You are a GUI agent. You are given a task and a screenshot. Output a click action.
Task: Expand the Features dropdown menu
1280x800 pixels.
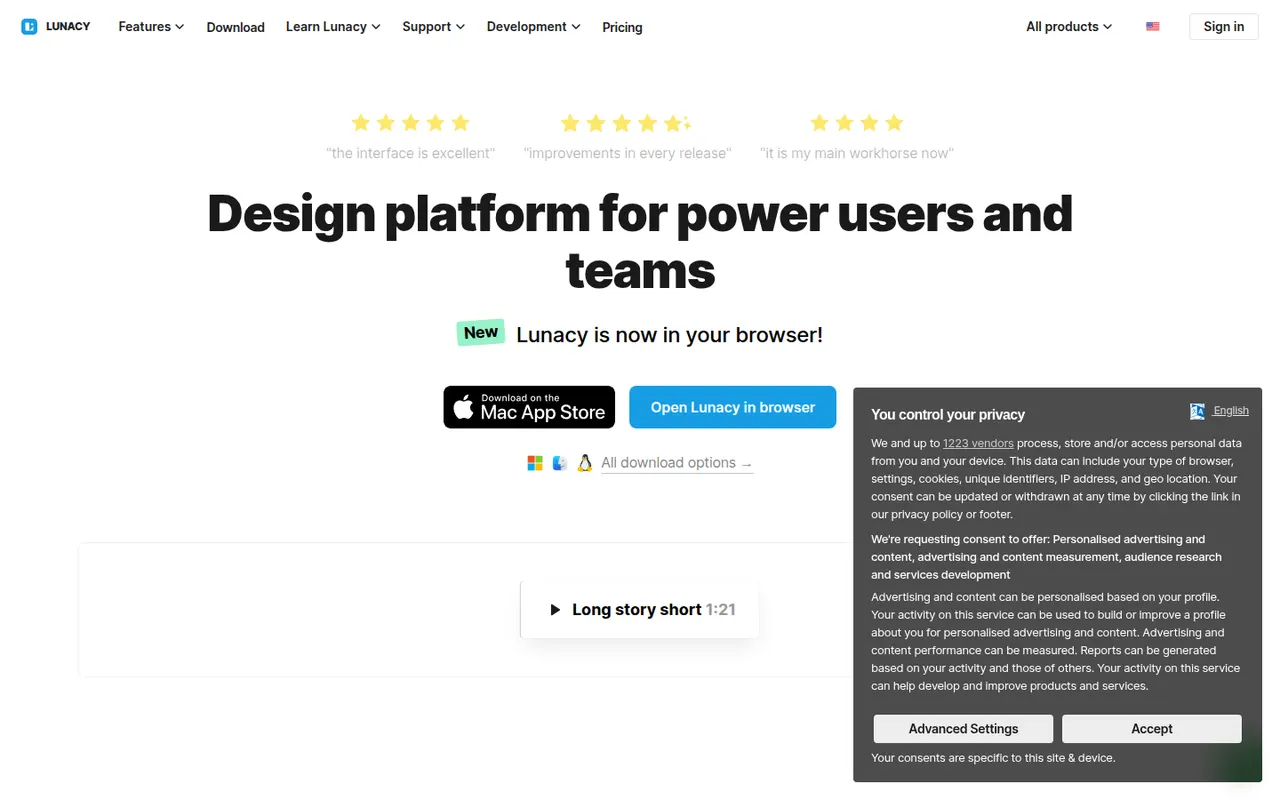[x=151, y=27]
